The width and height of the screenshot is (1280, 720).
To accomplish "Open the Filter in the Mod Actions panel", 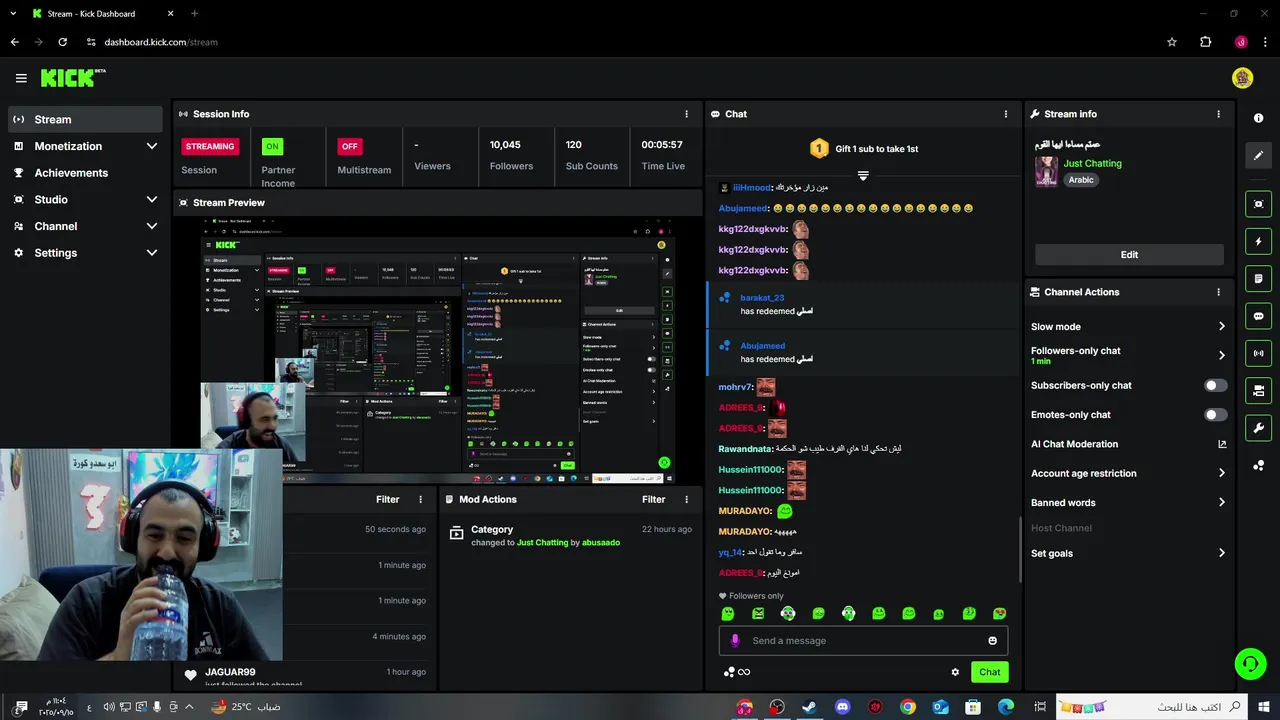I will 654,499.
